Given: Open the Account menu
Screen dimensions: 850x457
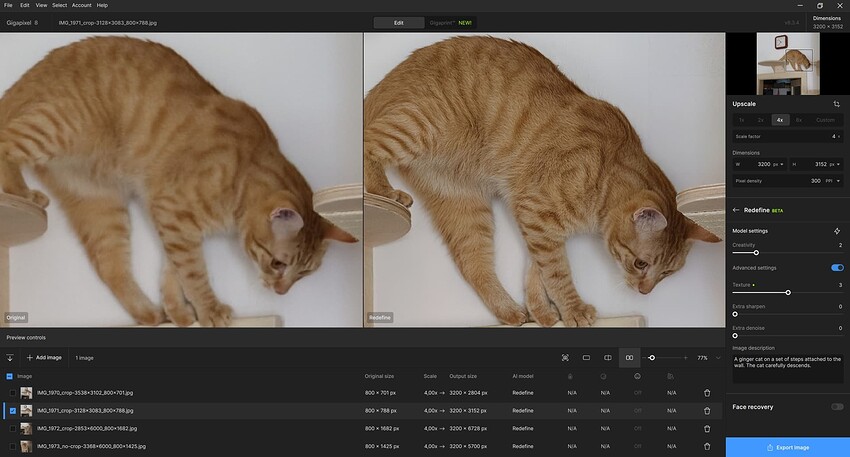Looking at the screenshot, I should point(81,5).
